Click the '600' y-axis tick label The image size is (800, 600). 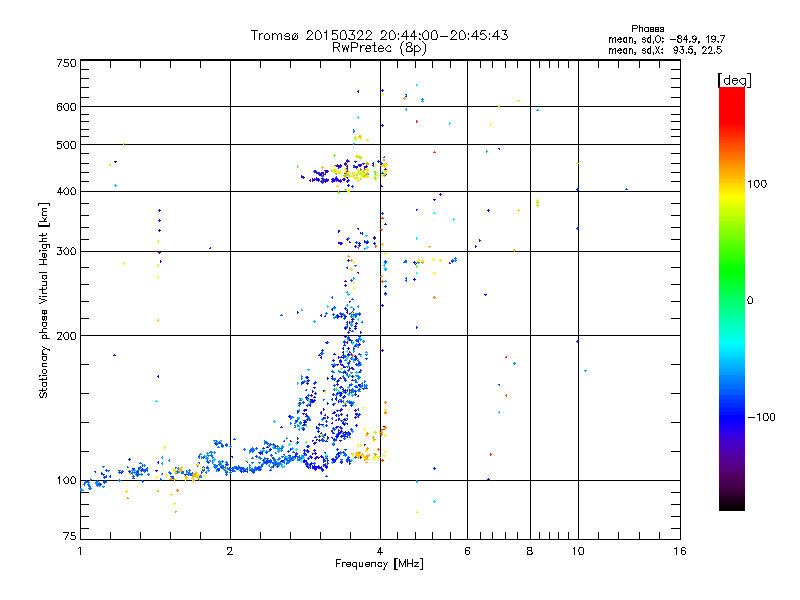[x=67, y=107]
